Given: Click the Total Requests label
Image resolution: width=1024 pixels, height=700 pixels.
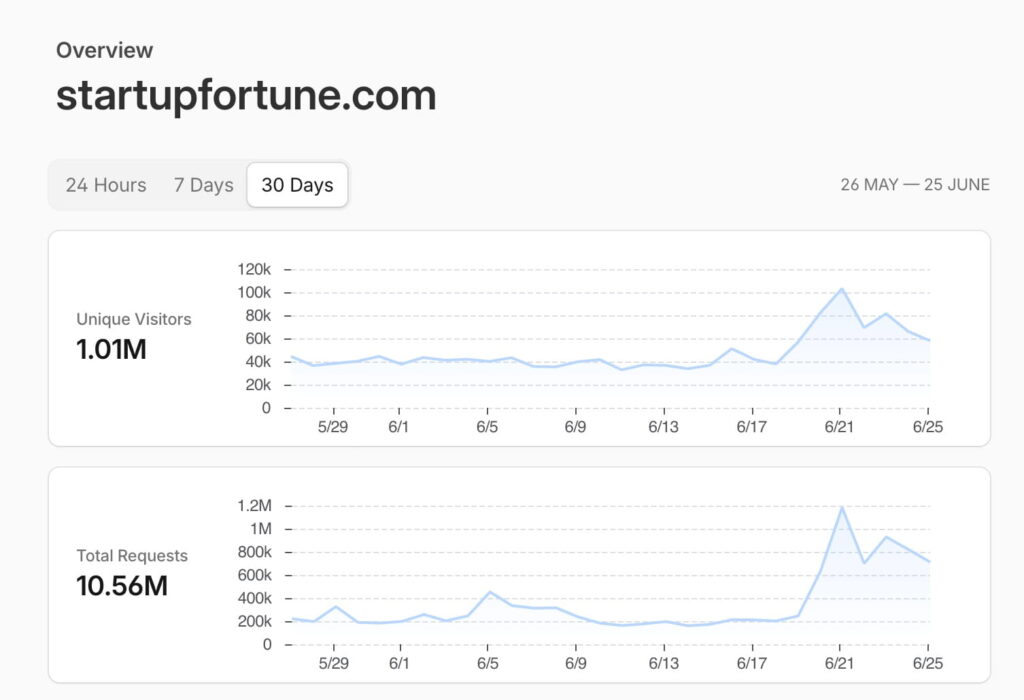Looking at the screenshot, I should coord(132,556).
